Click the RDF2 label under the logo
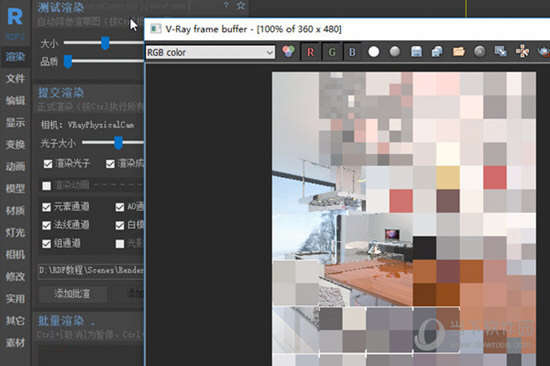This screenshot has width=550, height=366. [15, 36]
